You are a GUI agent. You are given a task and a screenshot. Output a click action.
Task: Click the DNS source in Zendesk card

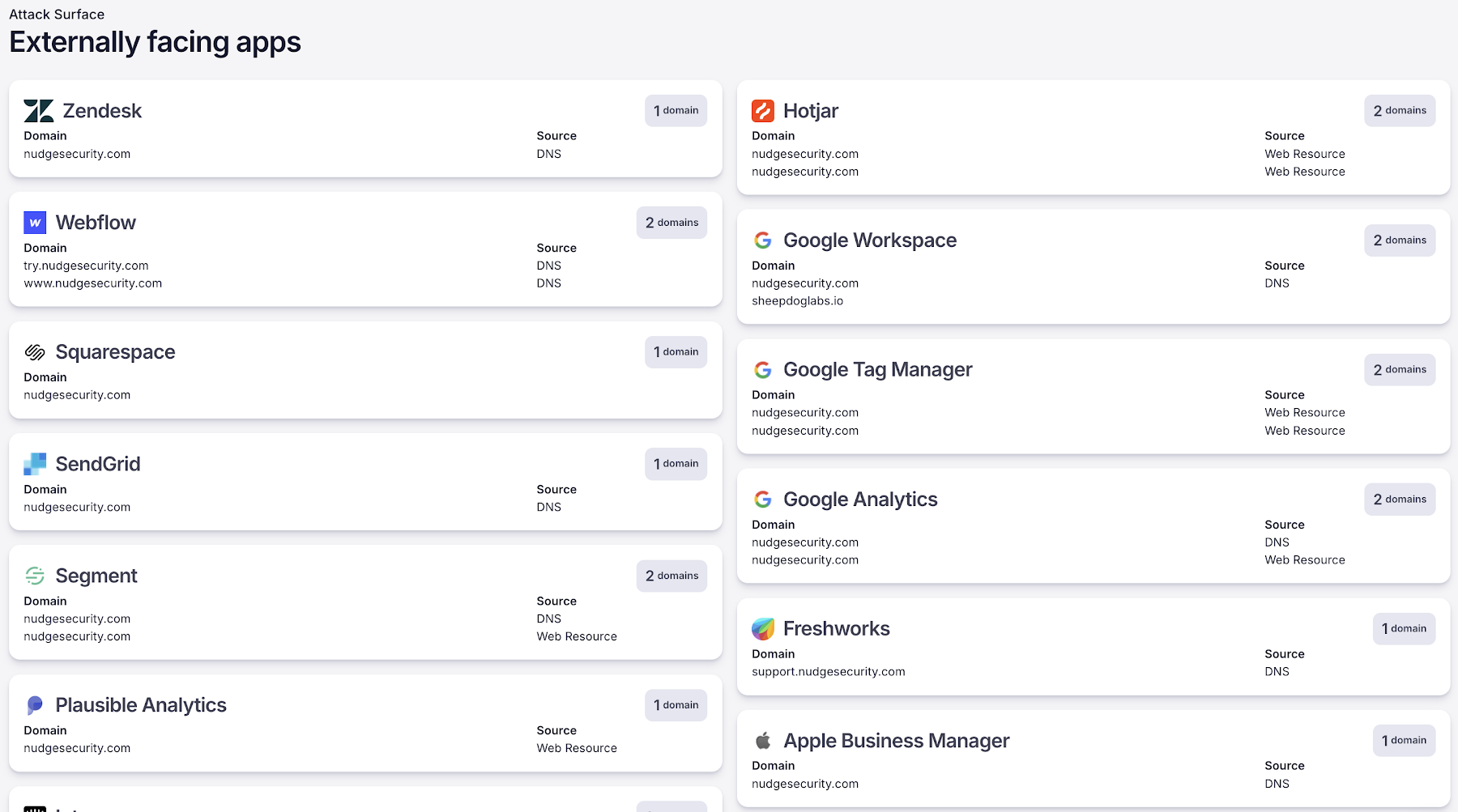click(x=549, y=154)
